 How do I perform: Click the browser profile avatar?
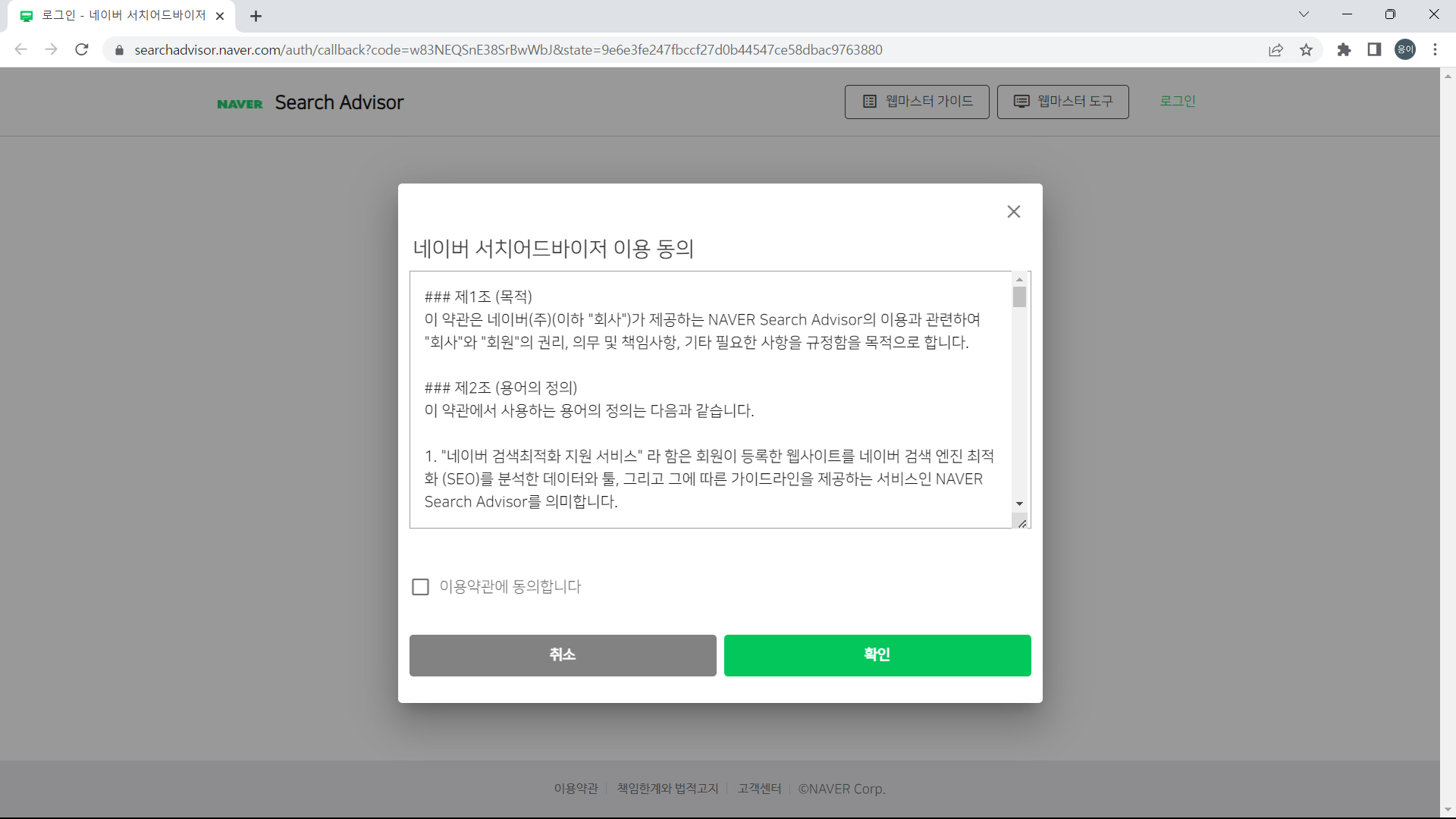point(1404,49)
